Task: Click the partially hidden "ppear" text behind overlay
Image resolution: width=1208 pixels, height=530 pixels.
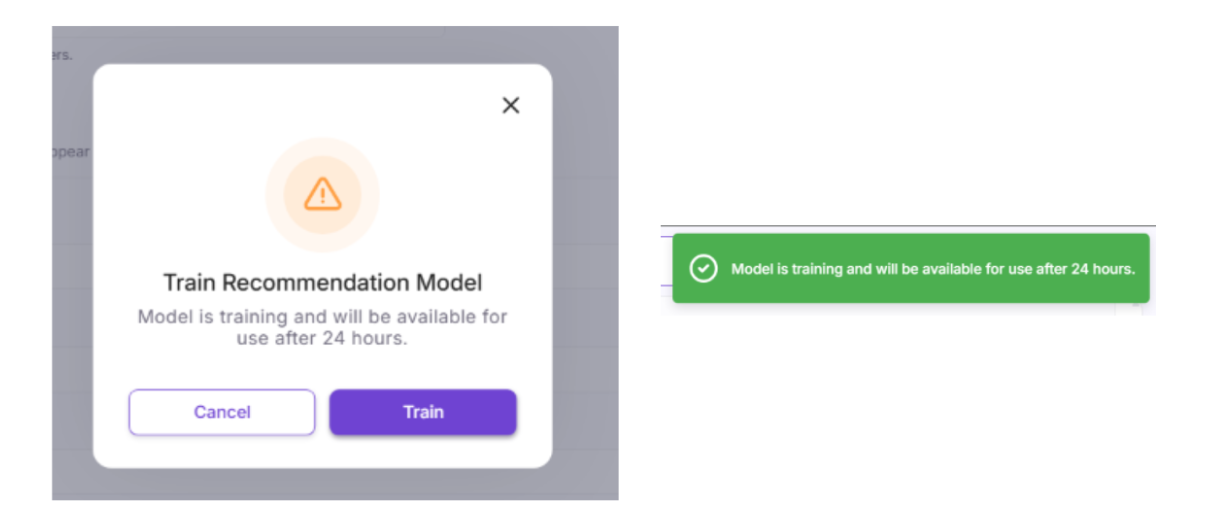Action: [70, 152]
